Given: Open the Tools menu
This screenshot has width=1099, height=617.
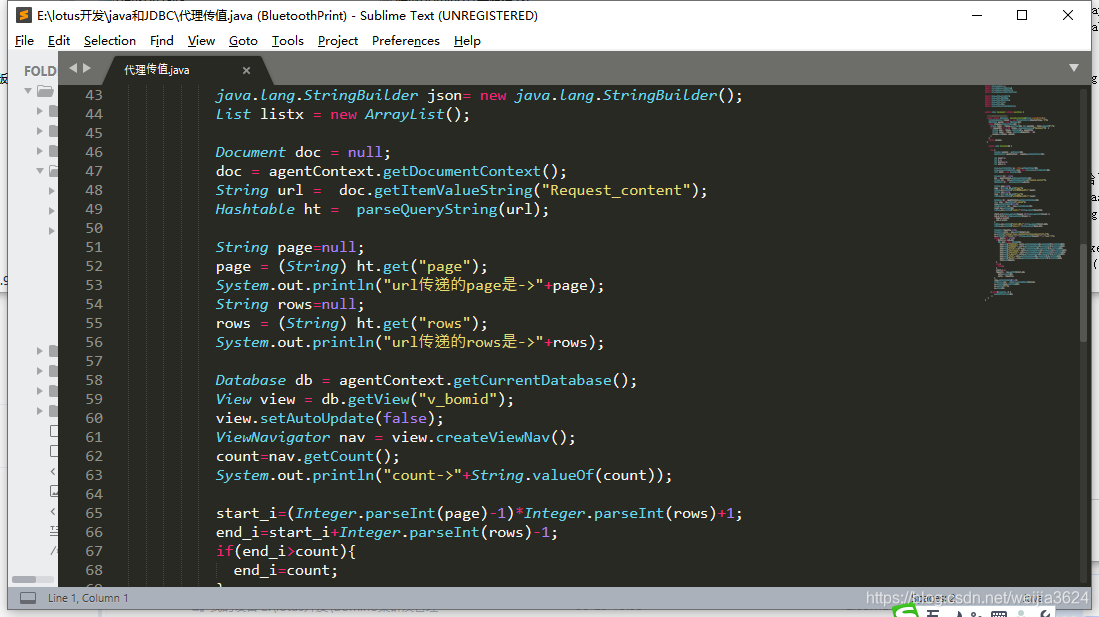Looking at the screenshot, I should coord(288,41).
